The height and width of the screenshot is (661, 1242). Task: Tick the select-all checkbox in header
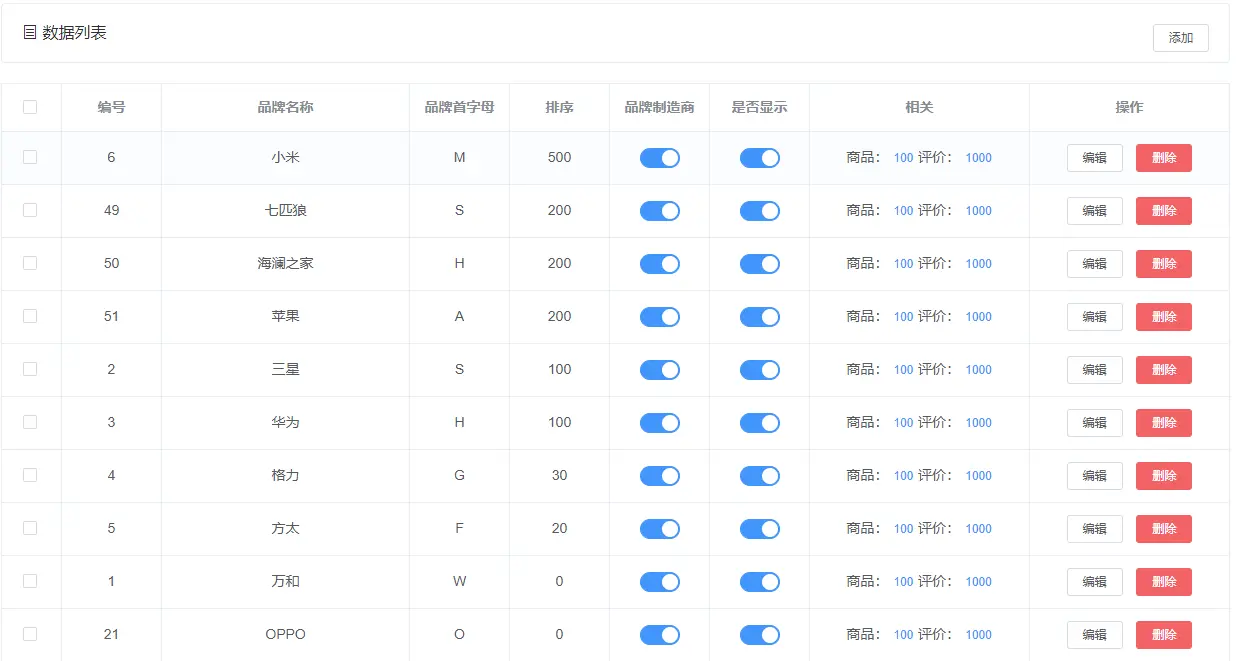(30, 107)
